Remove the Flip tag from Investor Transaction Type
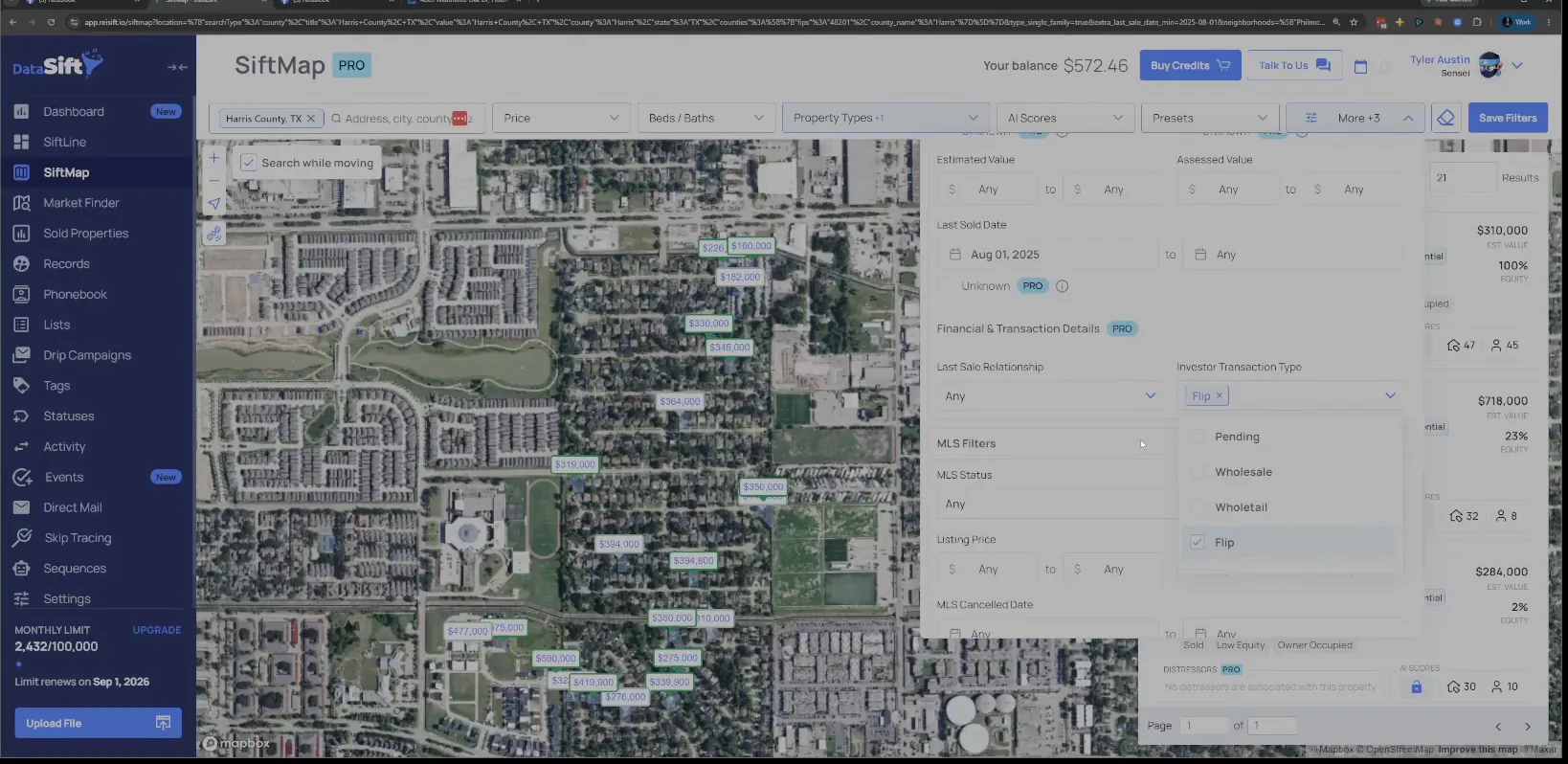The image size is (1568, 764). click(x=1219, y=395)
